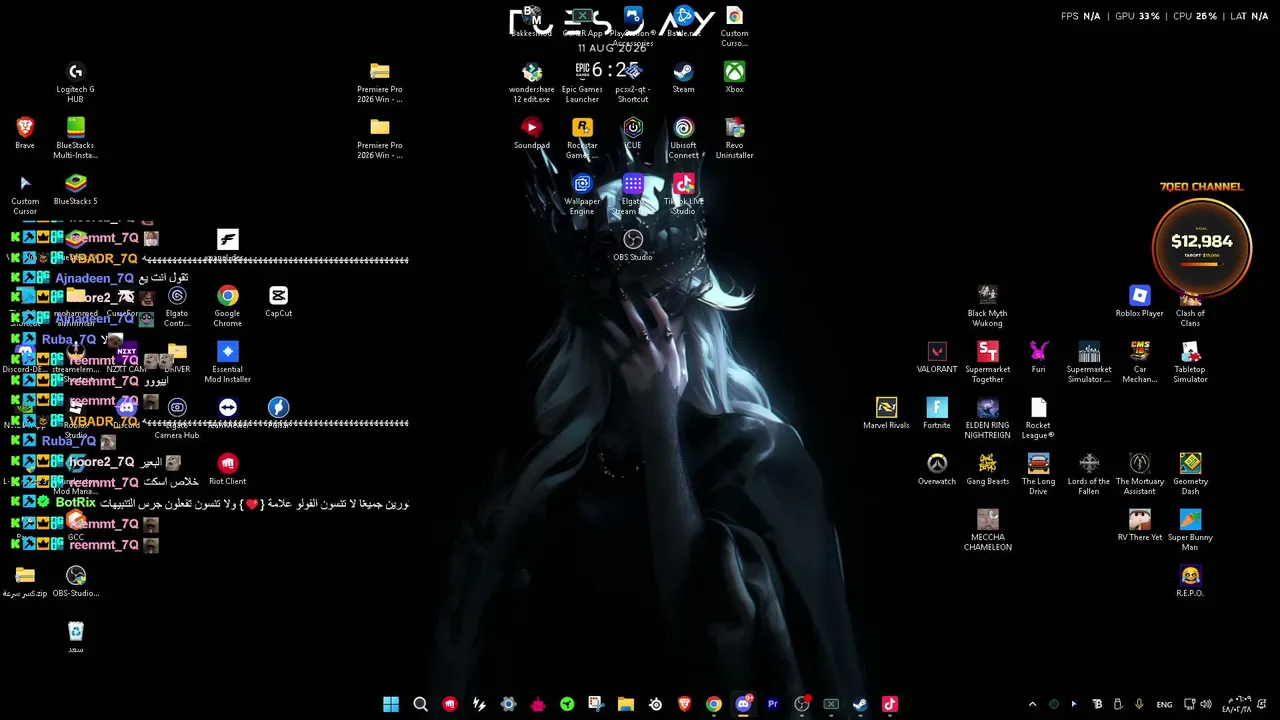
Task: Open volume control in system tray
Action: coord(1206,704)
